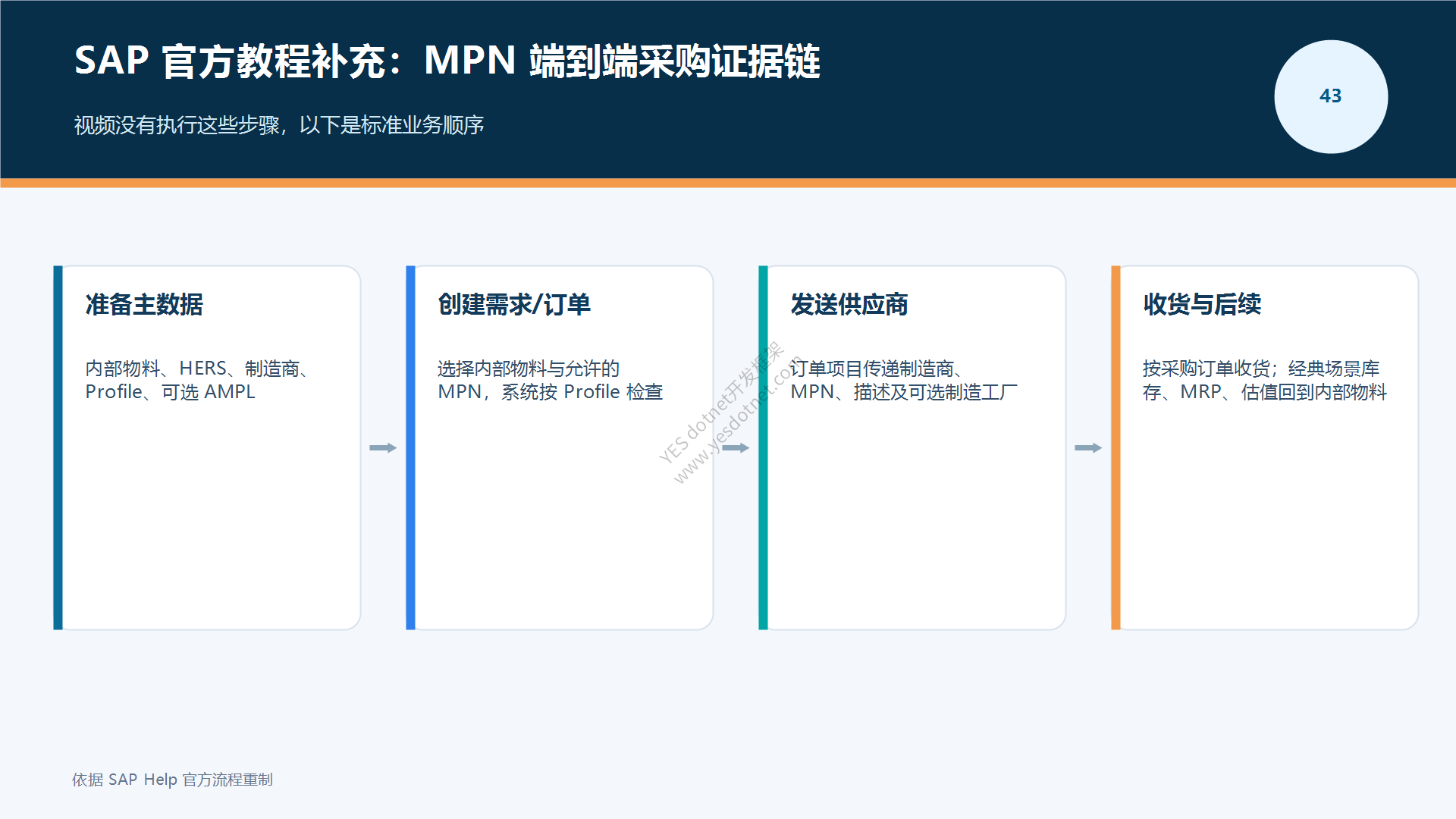Click the text '订单项目传递制造商、MPN、描述及可选制造工厂'
Image resolution: width=1456 pixels, height=819 pixels.
click(904, 380)
